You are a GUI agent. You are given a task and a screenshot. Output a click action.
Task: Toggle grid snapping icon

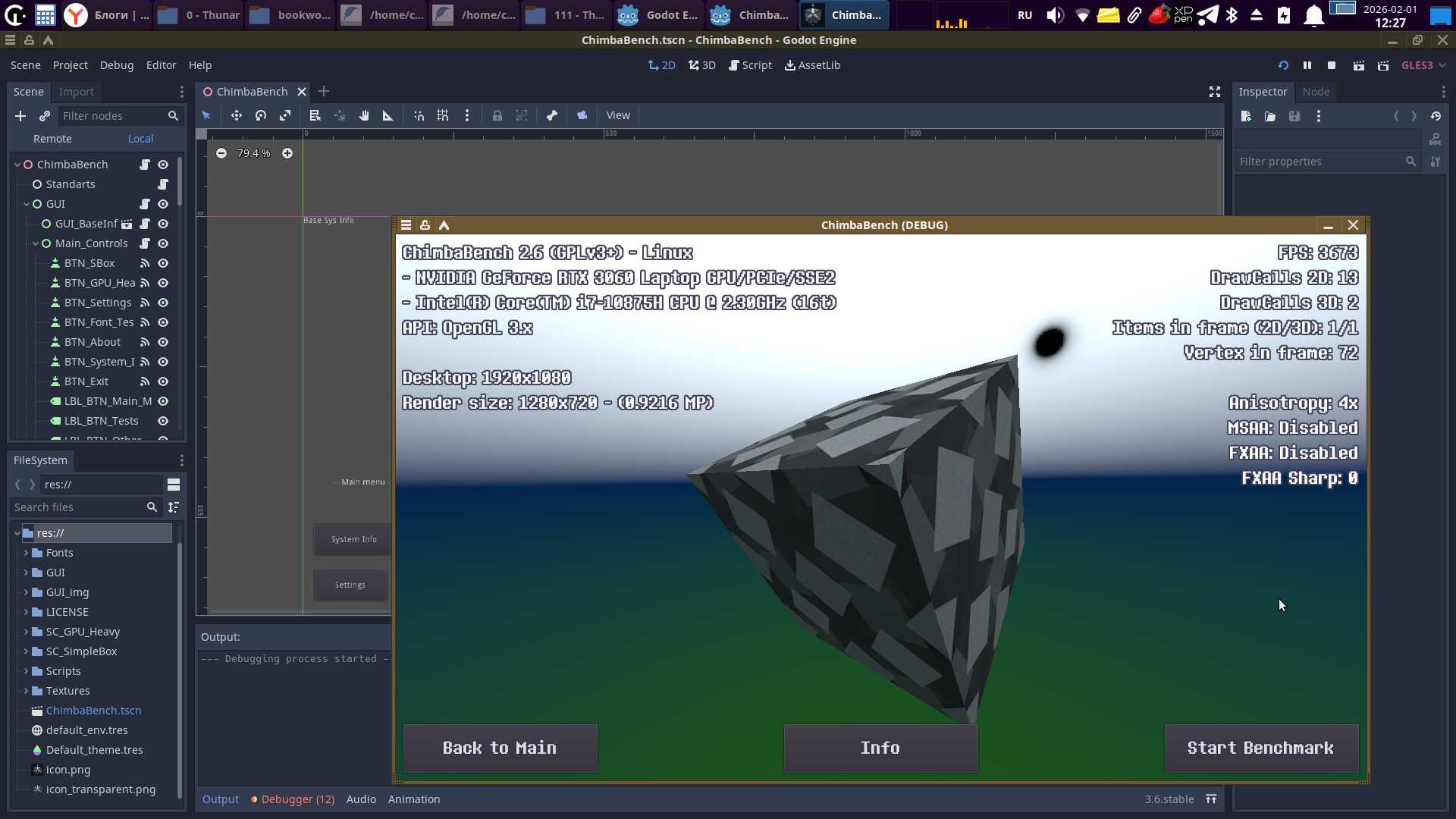pyautogui.click(x=443, y=115)
